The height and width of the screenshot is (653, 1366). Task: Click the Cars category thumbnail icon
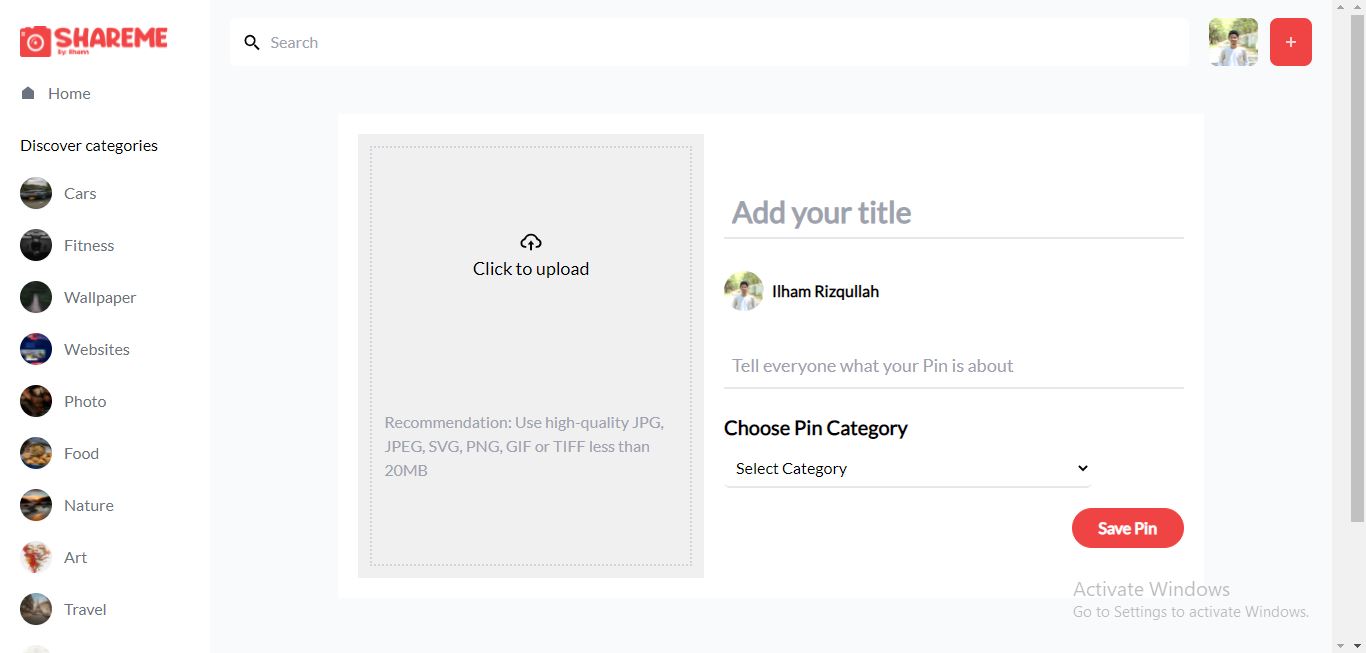[x=36, y=193]
